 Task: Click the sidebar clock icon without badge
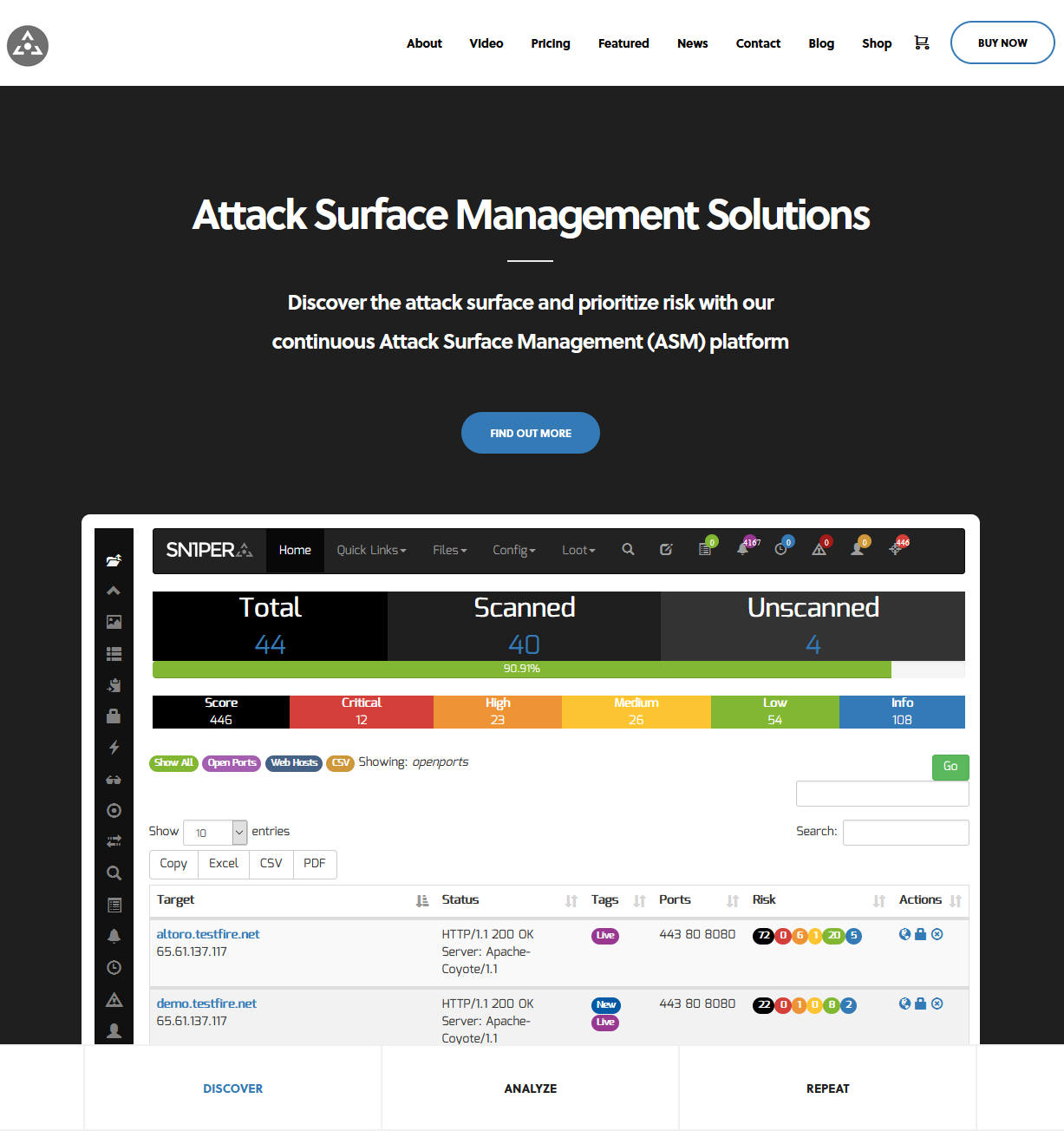point(114,967)
